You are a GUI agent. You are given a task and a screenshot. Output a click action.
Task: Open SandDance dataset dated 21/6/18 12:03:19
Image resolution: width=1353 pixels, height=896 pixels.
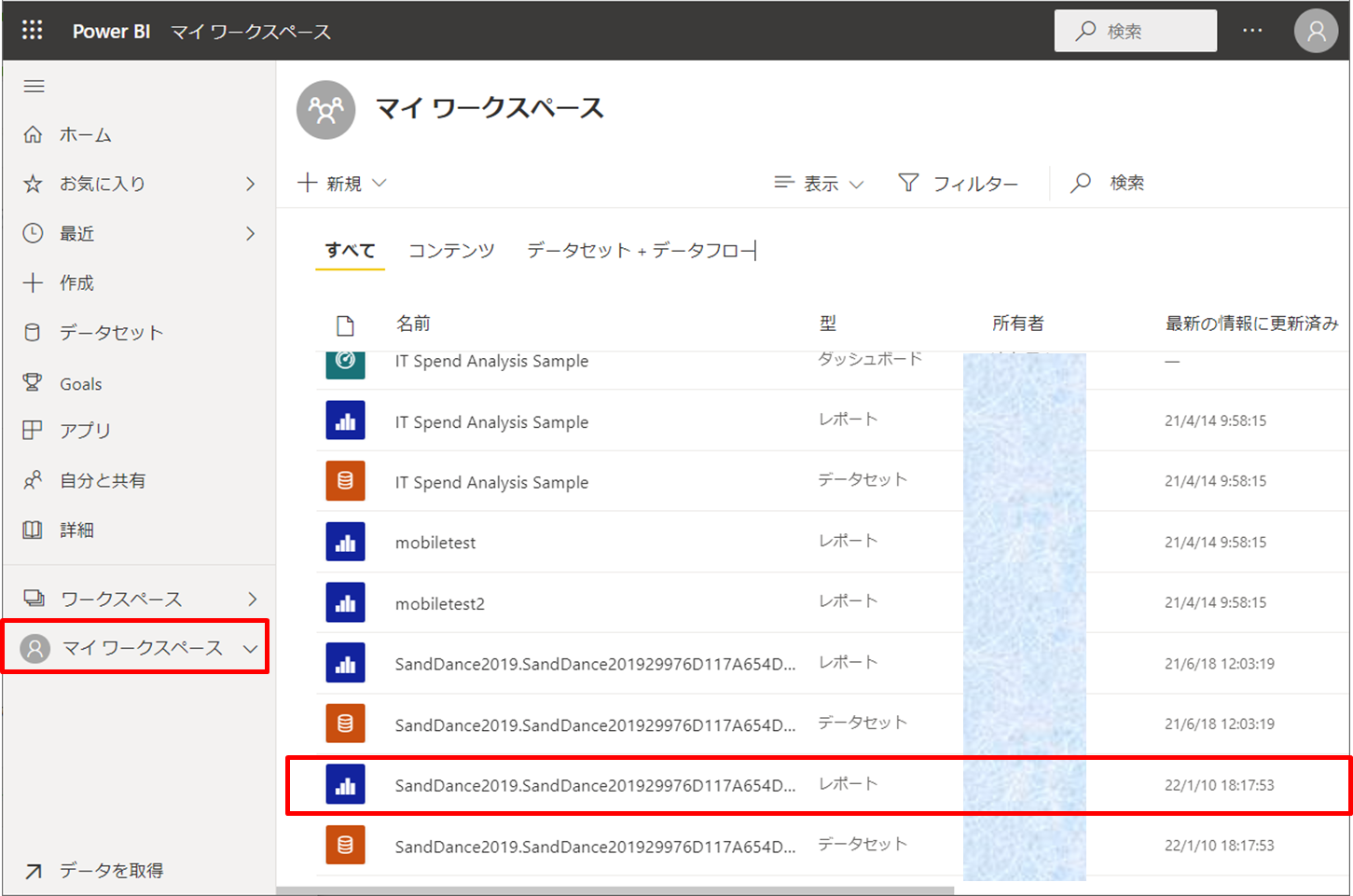[x=595, y=725]
